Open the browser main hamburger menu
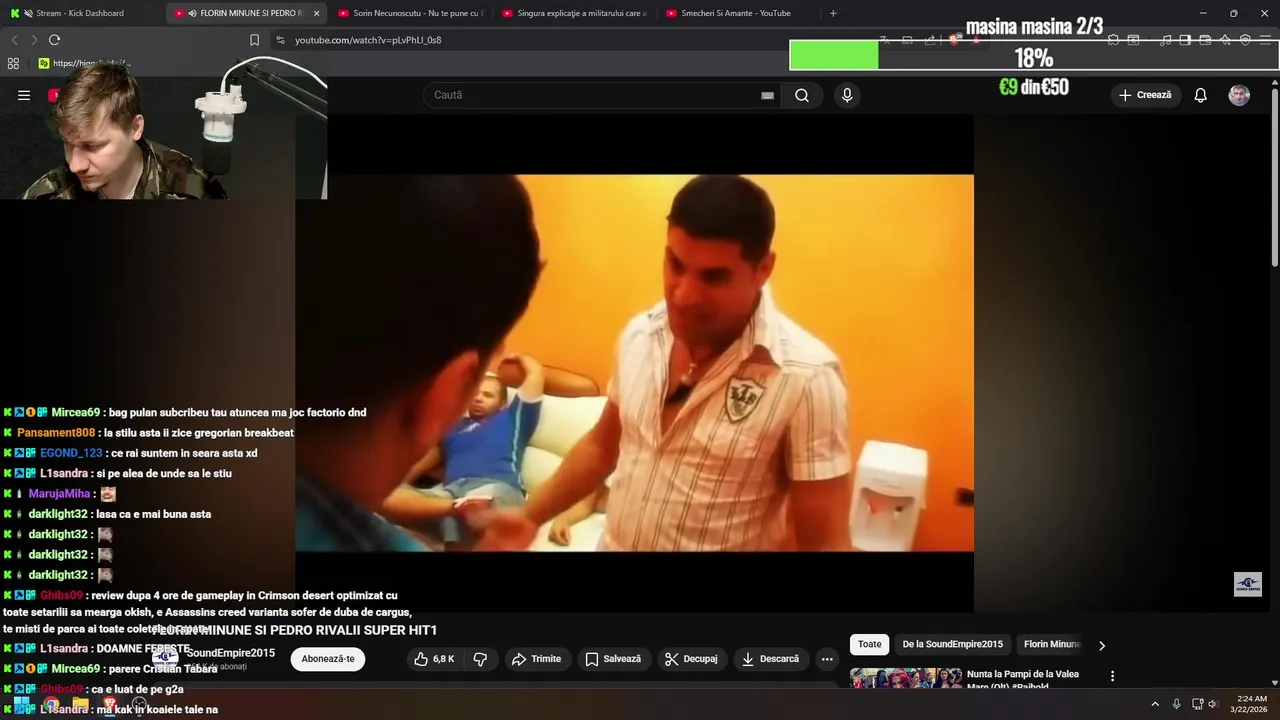Image resolution: width=1280 pixels, height=720 pixels. point(1265,40)
